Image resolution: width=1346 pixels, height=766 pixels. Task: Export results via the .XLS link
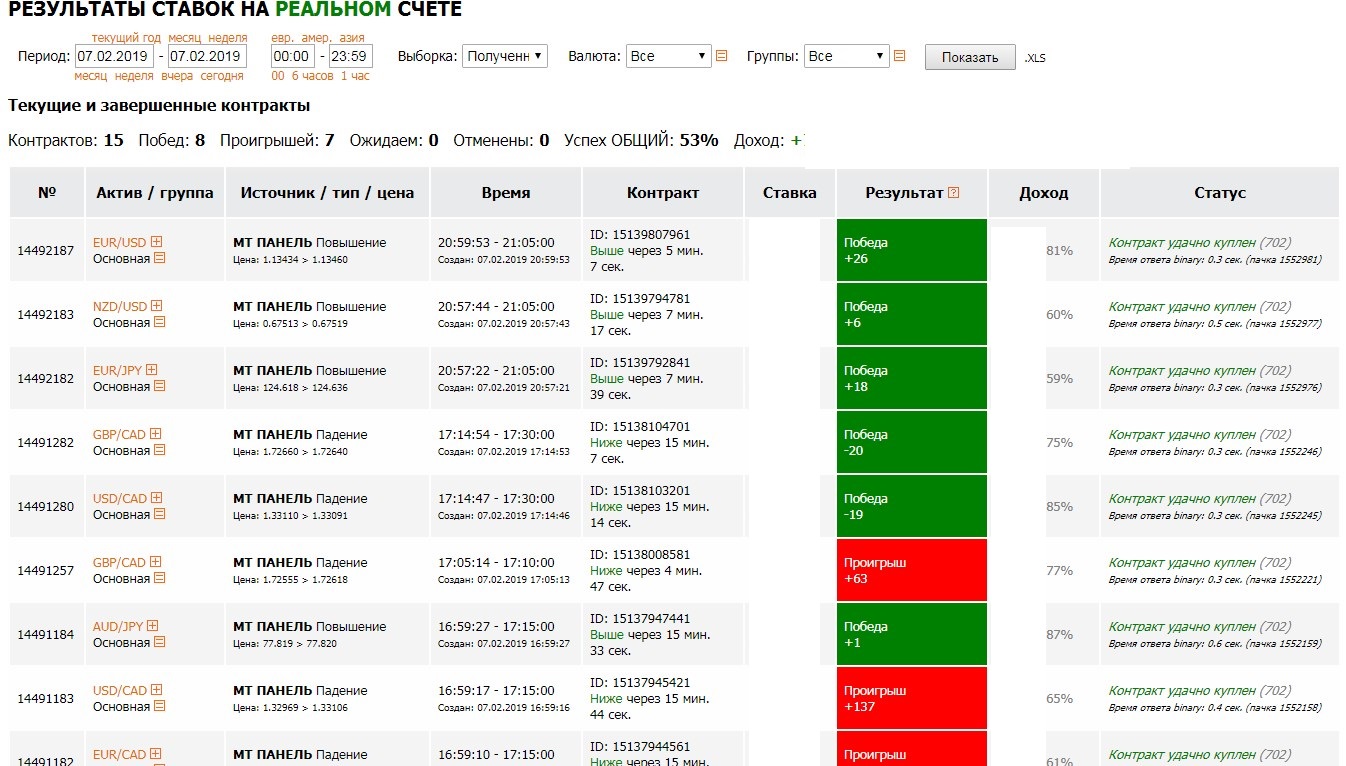[1034, 58]
